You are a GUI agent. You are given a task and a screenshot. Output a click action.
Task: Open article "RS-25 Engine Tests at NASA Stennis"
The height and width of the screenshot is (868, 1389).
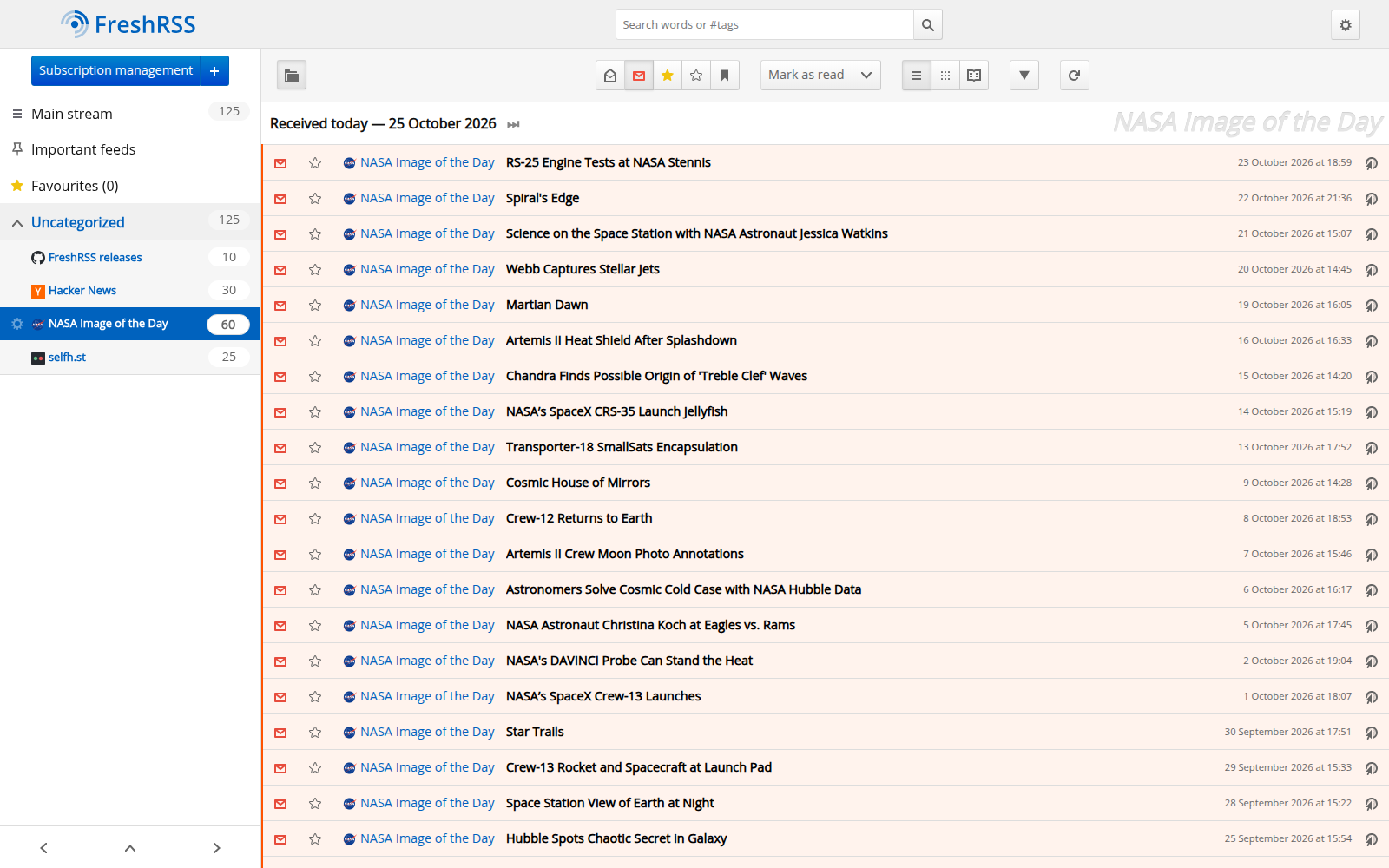pyautogui.click(x=609, y=162)
